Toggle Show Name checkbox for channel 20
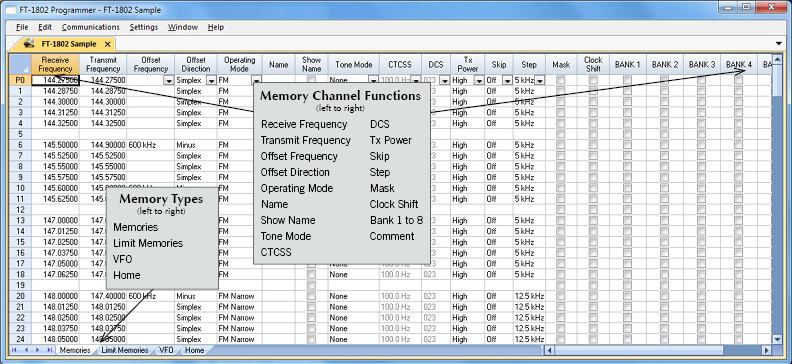 pyautogui.click(x=311, y=296)
